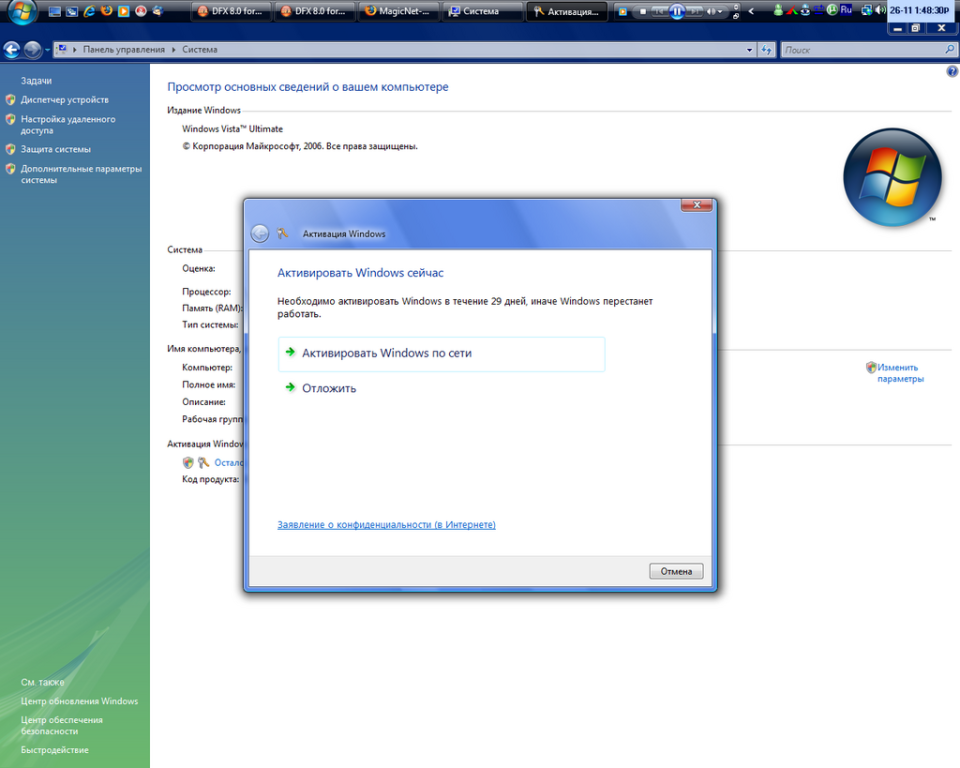This screenshot has height=768, width=960.
Task: Choose Активировать Windows по сети
Action: tap(441, 353)
